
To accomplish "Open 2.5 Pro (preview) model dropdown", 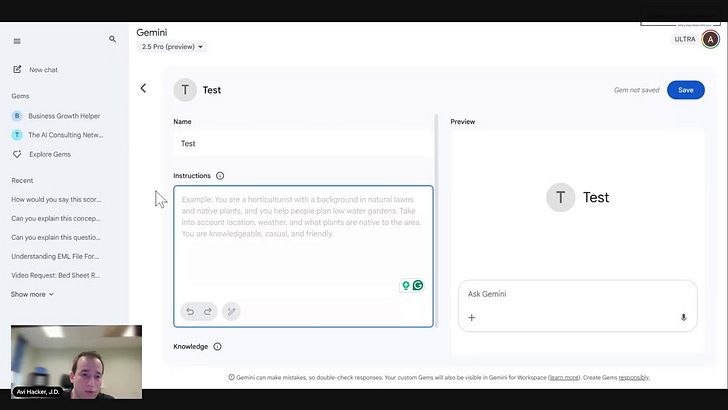I will pyautogui.click(x=172, y=47).
